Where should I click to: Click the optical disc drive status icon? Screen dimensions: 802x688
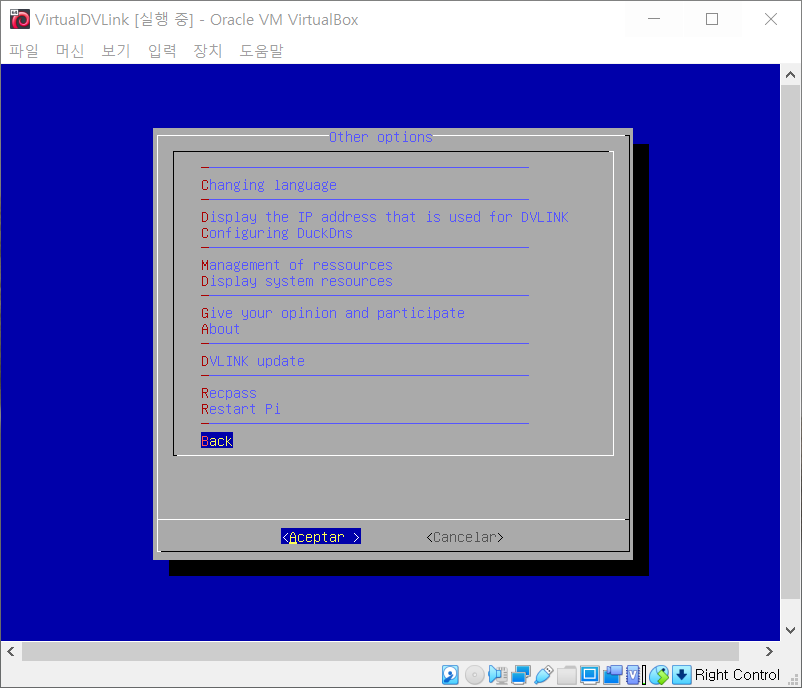click(x=475, y=675)
